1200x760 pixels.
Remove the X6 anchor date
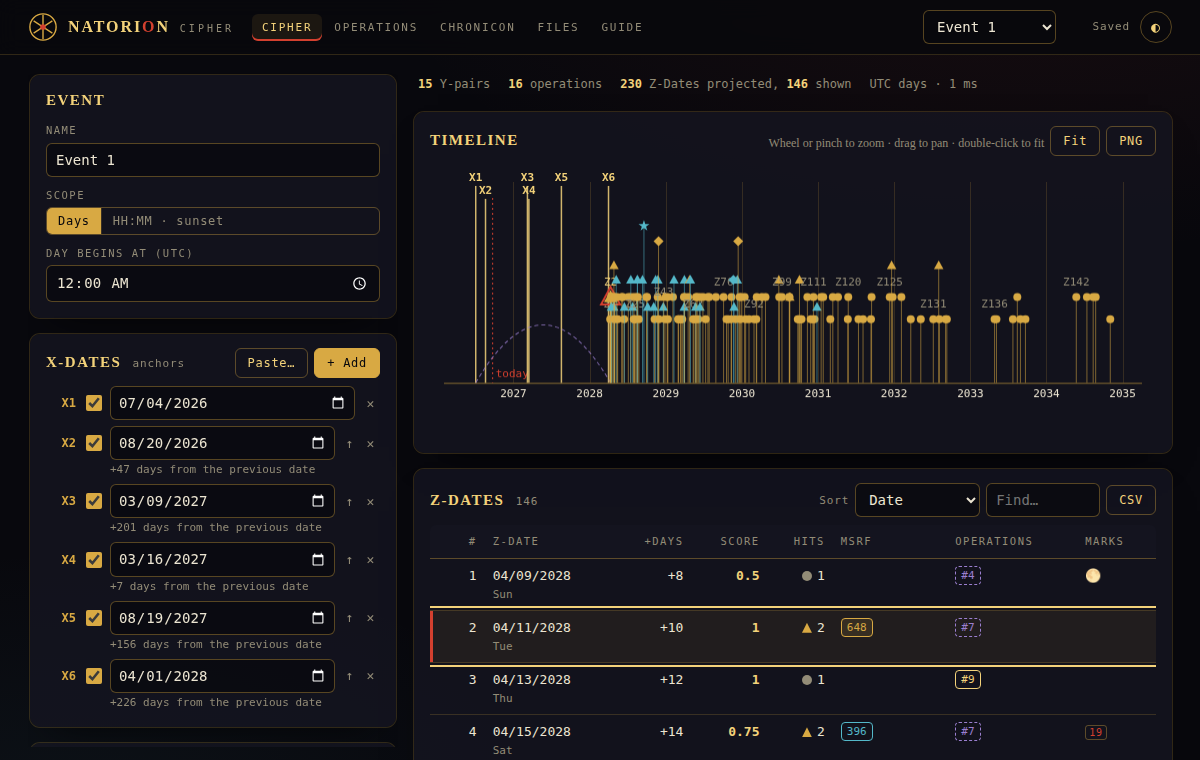(x=370, y=676)
